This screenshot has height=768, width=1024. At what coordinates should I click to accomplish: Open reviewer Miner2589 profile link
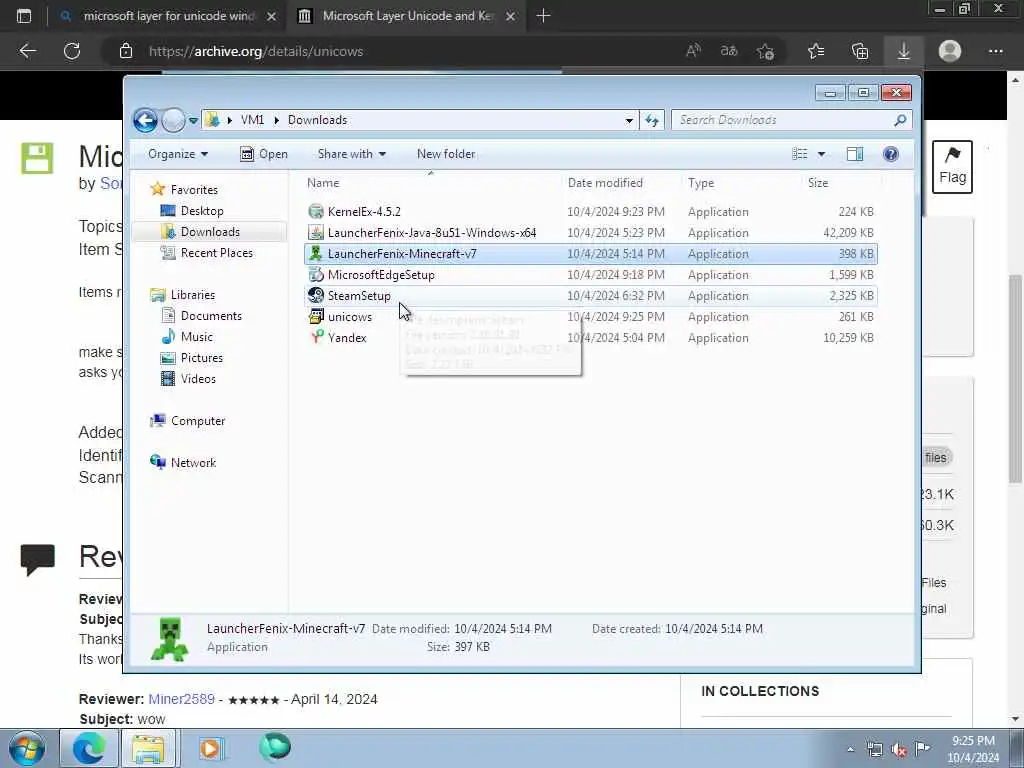click(x=182, y=699)
